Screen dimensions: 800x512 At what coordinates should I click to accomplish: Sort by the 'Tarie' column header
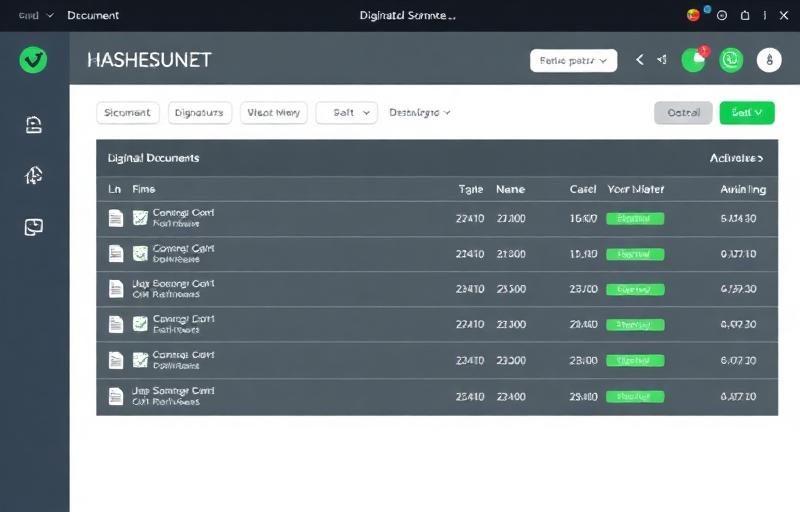[470, 189]
